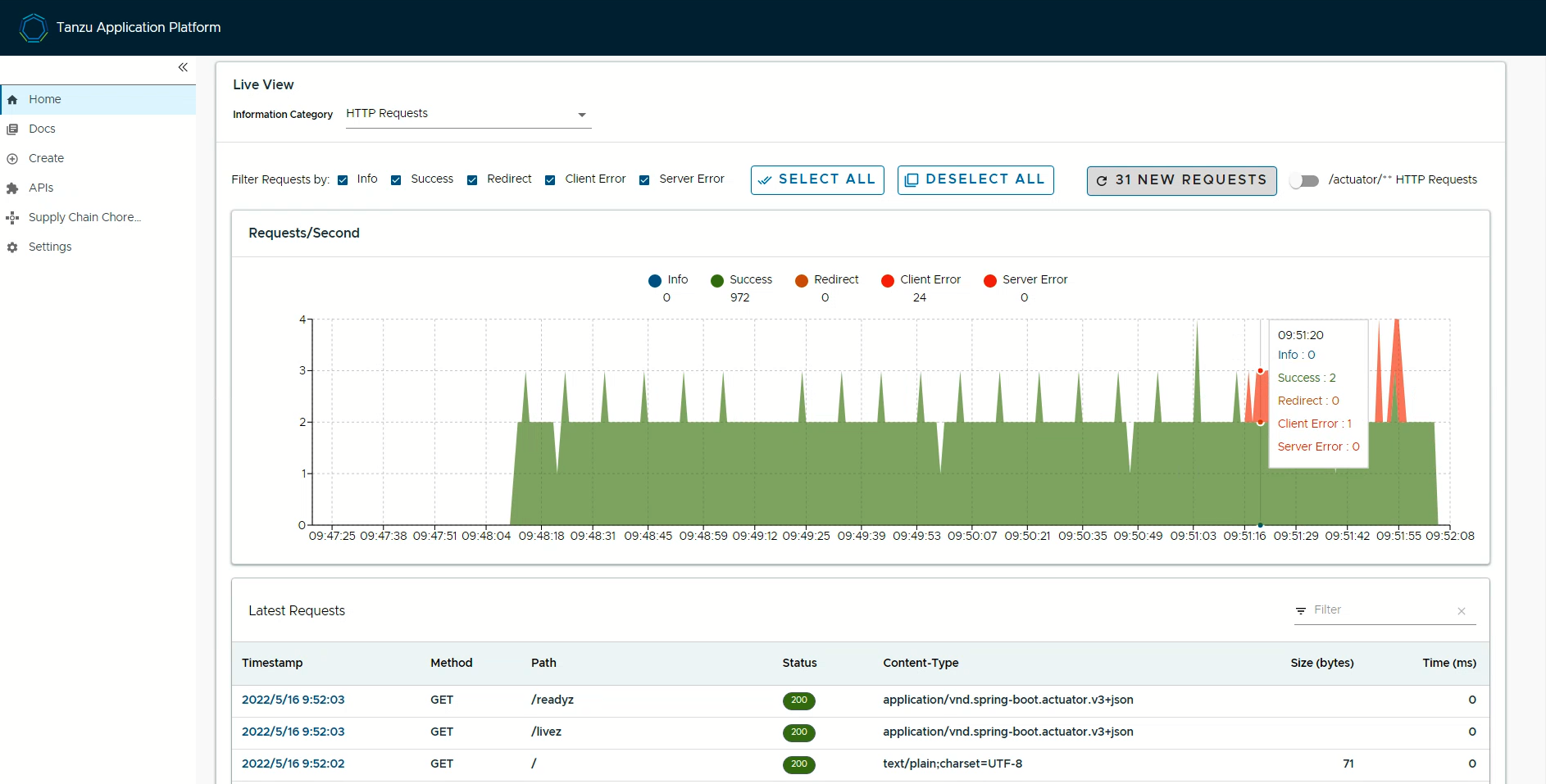
Task: Click the 200 status badge for /livez
Action: click(x=799, y=732)
